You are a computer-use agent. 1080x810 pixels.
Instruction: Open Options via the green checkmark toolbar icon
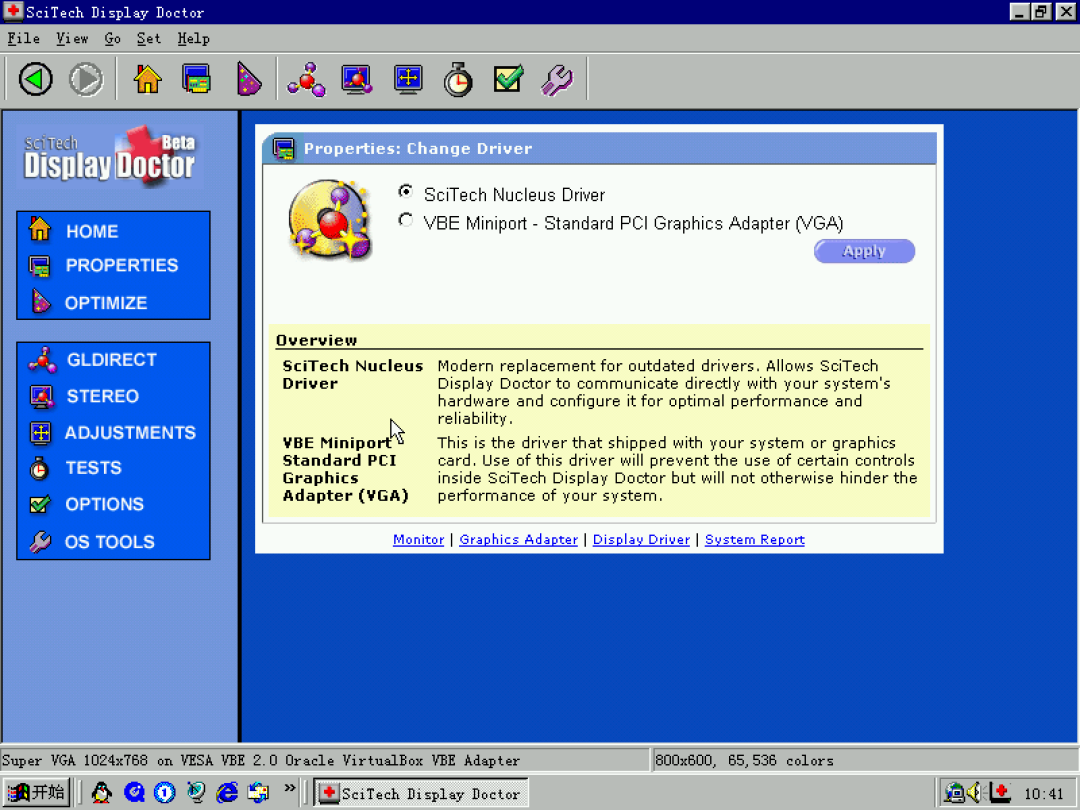coord(508,79)
